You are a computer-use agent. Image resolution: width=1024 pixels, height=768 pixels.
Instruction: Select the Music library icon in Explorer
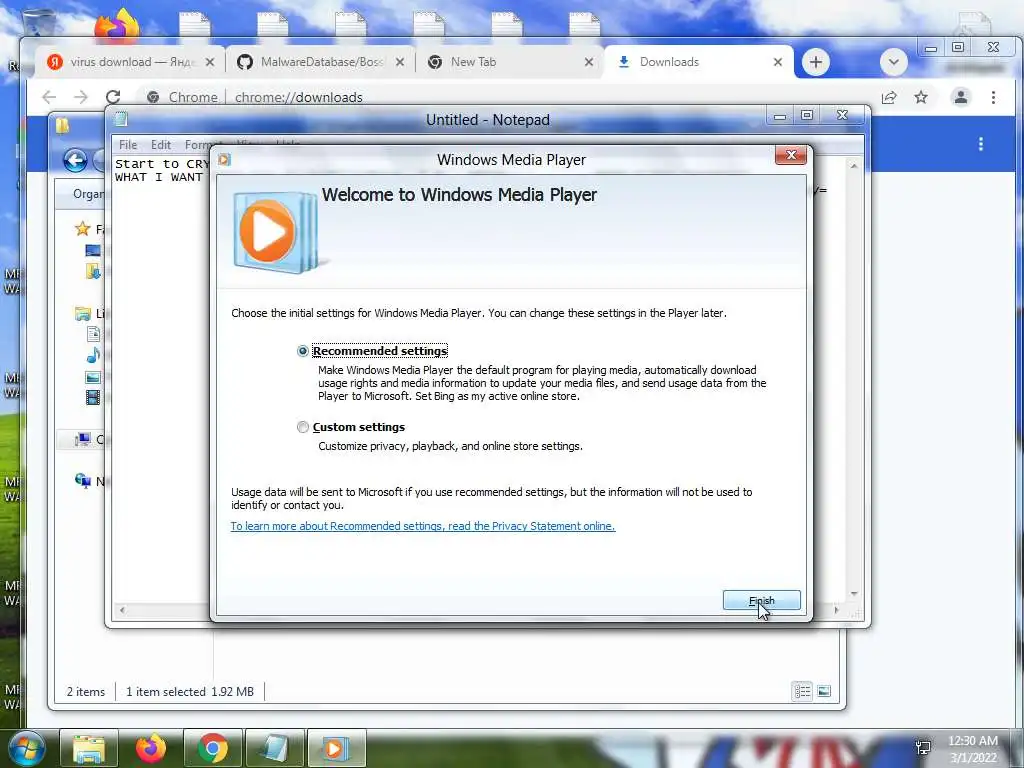coord(93,355)
